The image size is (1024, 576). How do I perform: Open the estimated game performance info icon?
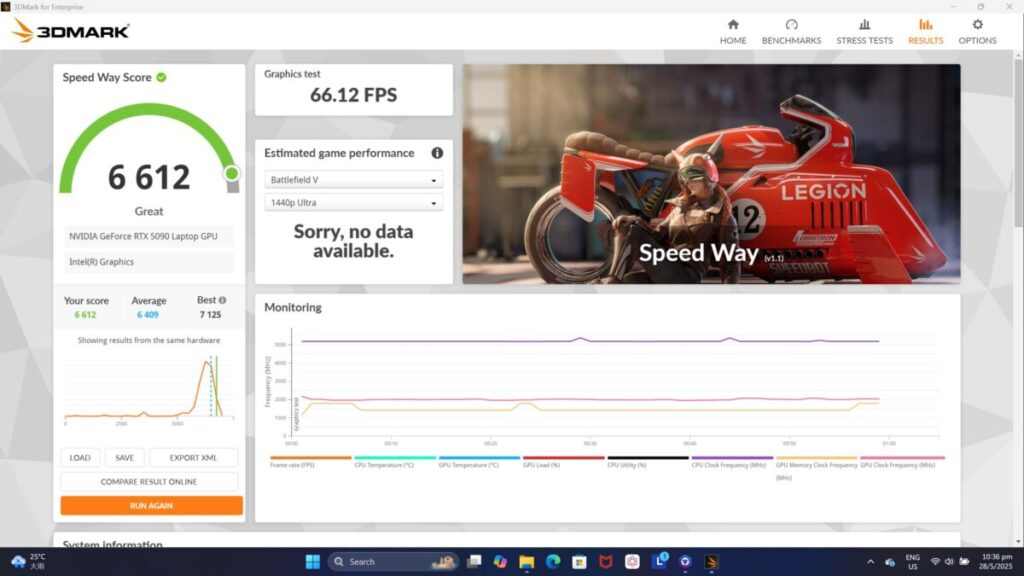(437, 153)
